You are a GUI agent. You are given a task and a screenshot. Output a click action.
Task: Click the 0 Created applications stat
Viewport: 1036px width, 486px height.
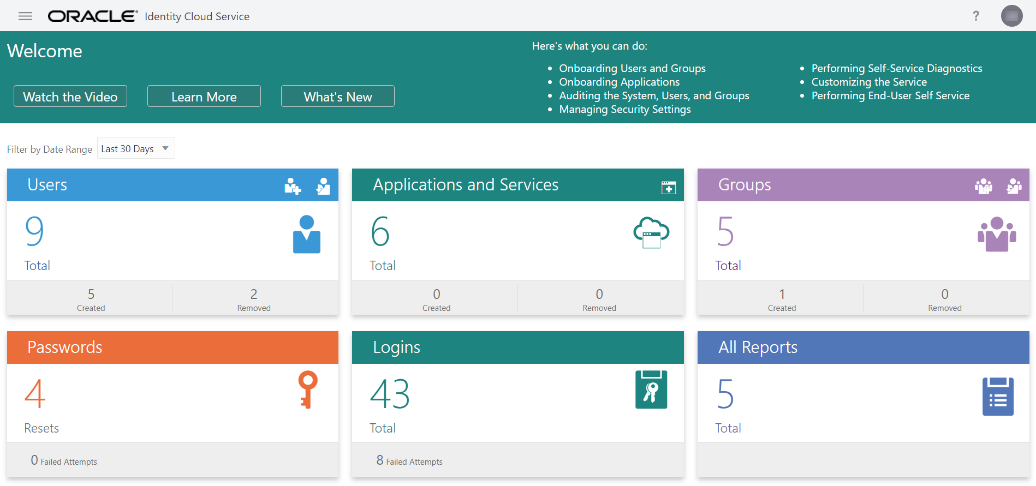436,298
